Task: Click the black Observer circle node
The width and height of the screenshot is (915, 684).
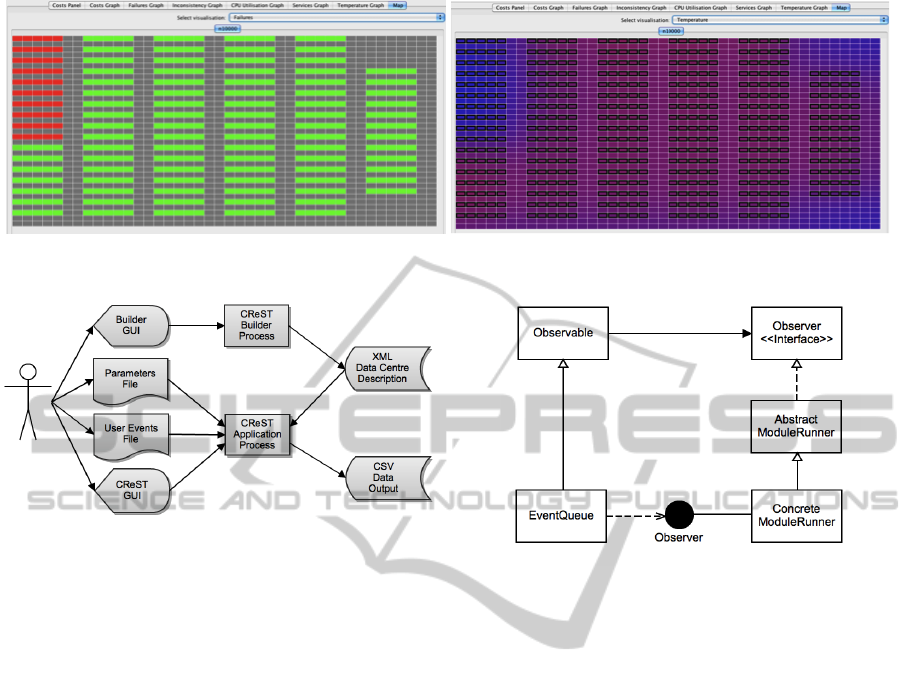Action: click(x=680, y=516)
